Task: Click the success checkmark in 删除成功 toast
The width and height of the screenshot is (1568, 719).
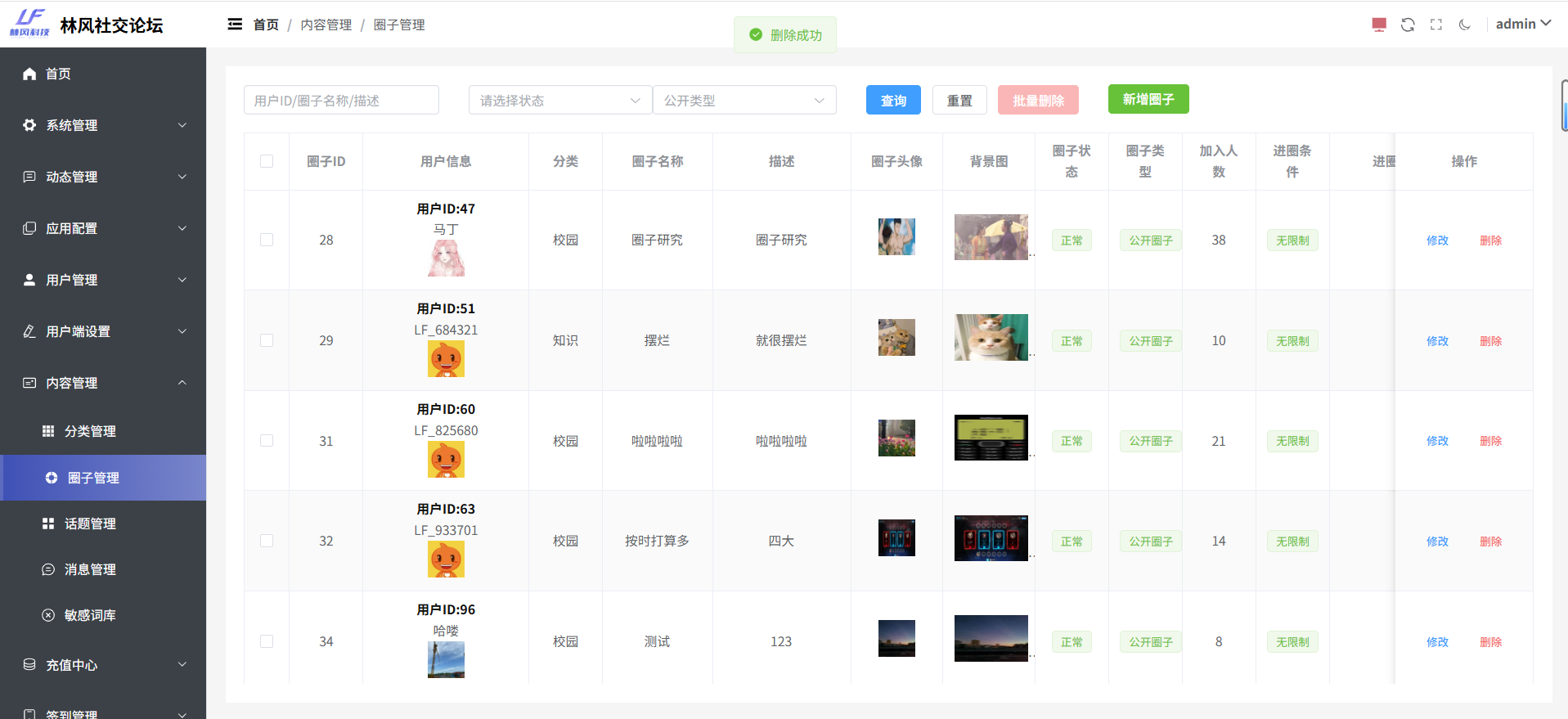Action: tap(756, 35)
